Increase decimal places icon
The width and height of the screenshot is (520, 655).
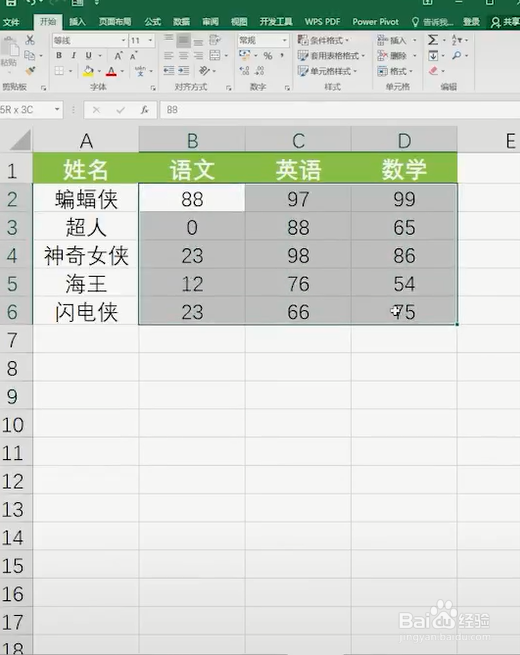pos(244,71)
